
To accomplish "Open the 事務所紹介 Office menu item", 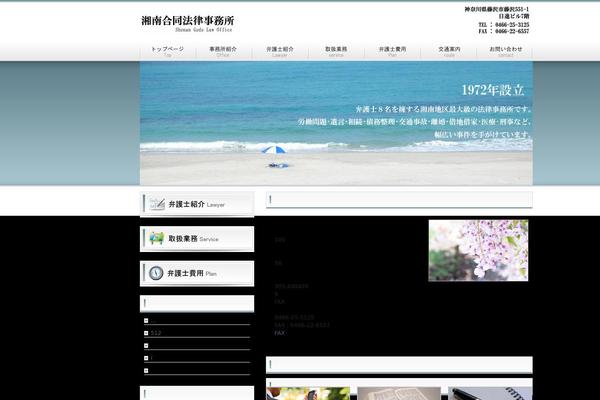I will [223, 51].
